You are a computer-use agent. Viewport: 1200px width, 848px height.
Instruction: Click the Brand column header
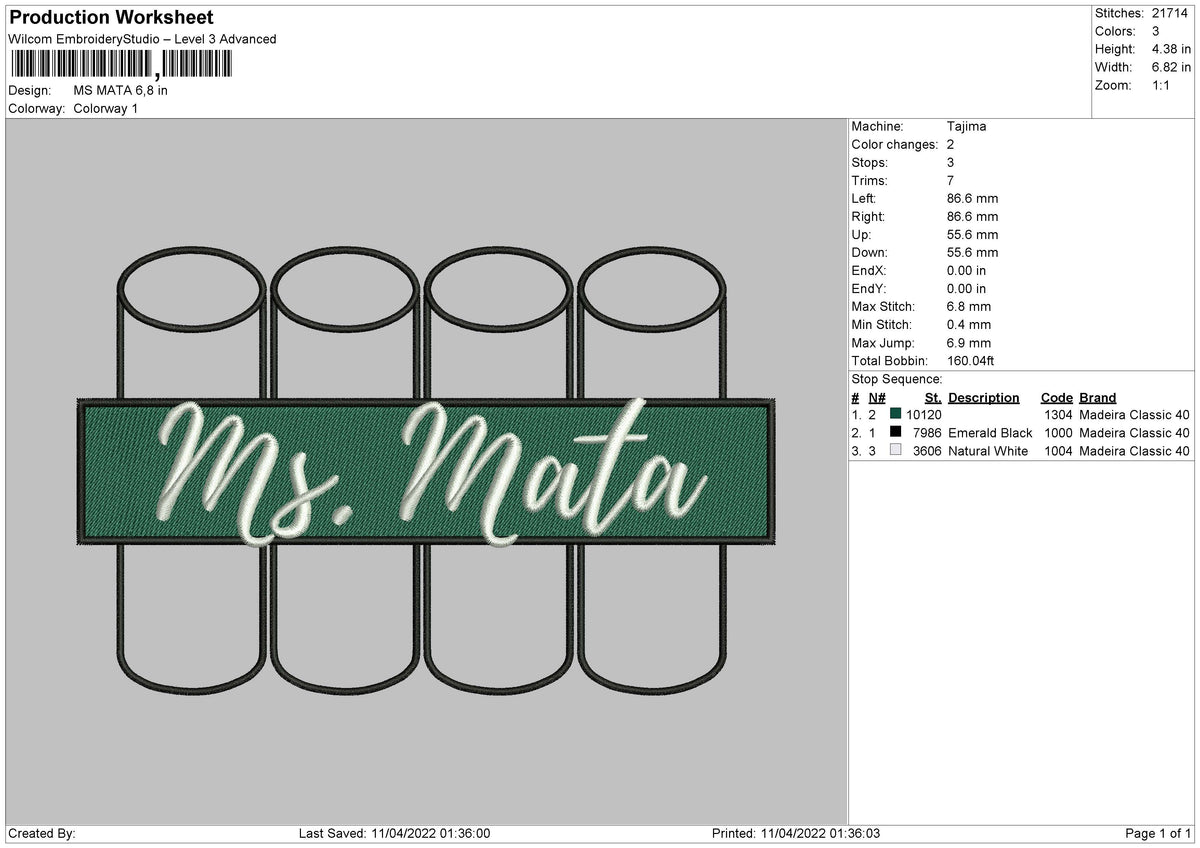pos(1098,397)
